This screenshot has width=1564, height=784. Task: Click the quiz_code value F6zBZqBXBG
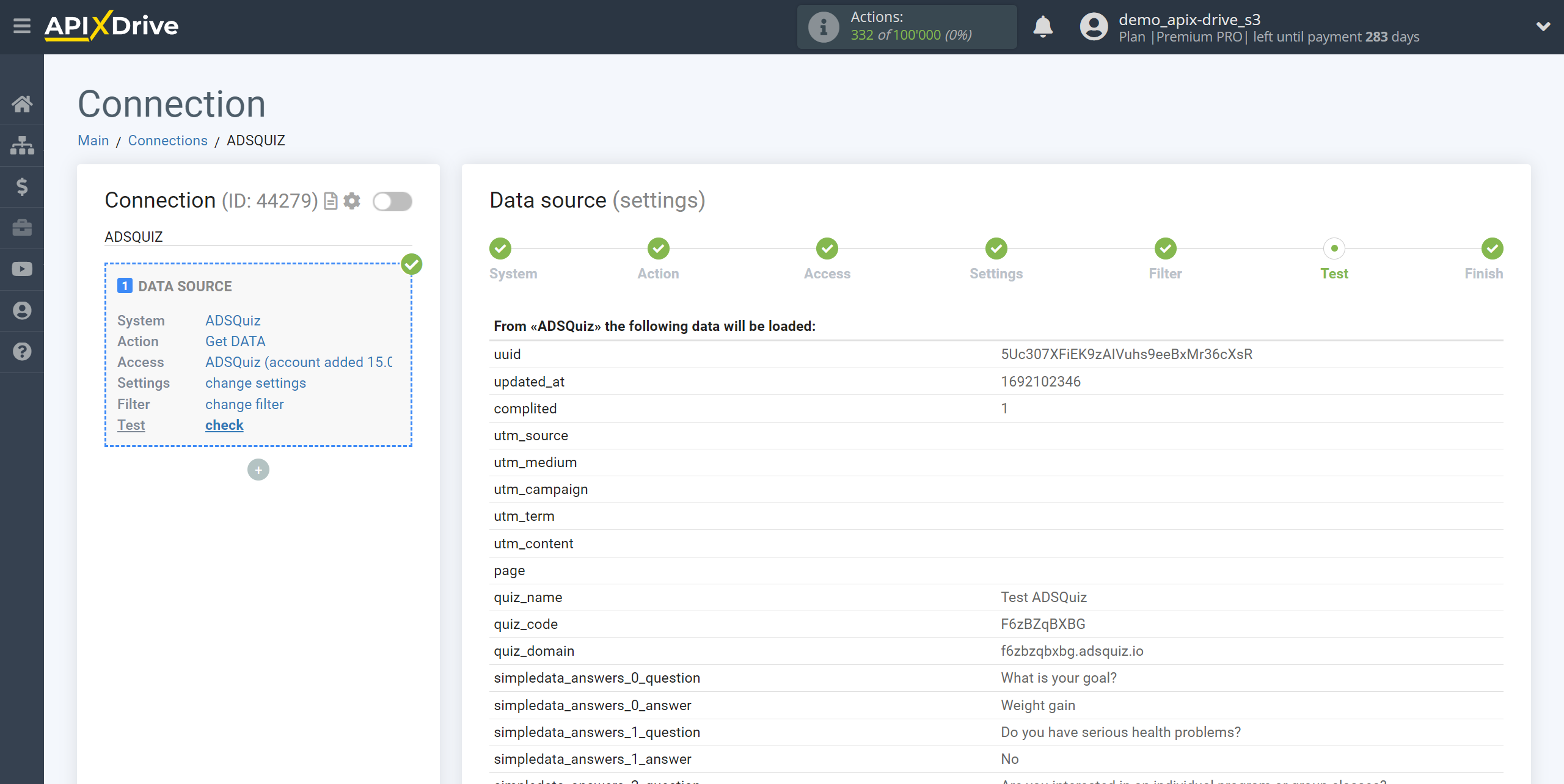coord(1043,624)
